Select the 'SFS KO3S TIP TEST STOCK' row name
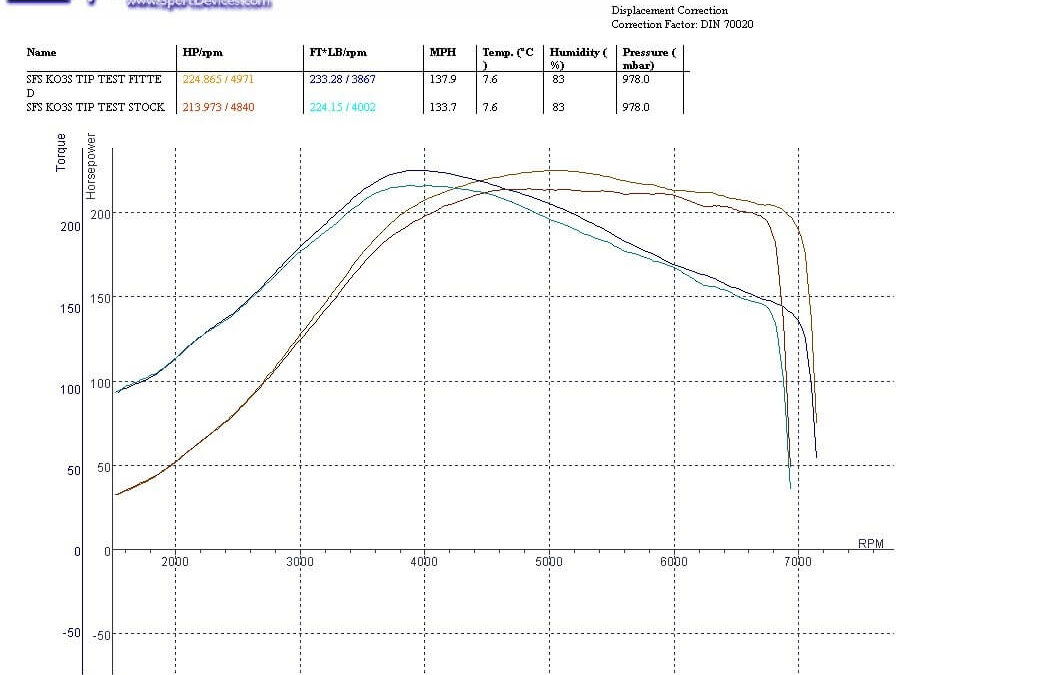The height and width of the screenshot is (675, 1052). pyautogui.click(x=95, y=107)
